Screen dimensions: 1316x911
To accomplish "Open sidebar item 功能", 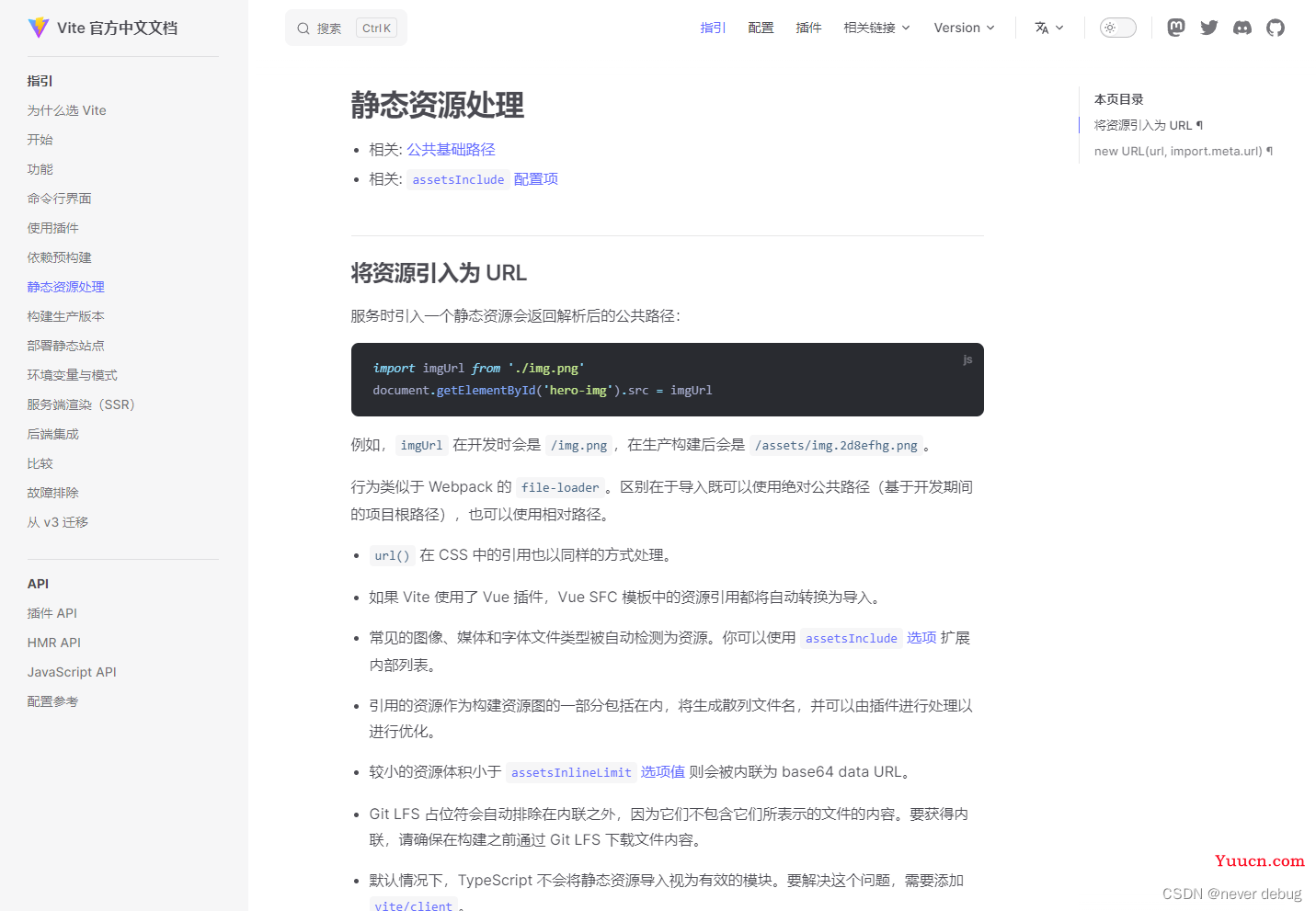I will click(x=40, y=169).
